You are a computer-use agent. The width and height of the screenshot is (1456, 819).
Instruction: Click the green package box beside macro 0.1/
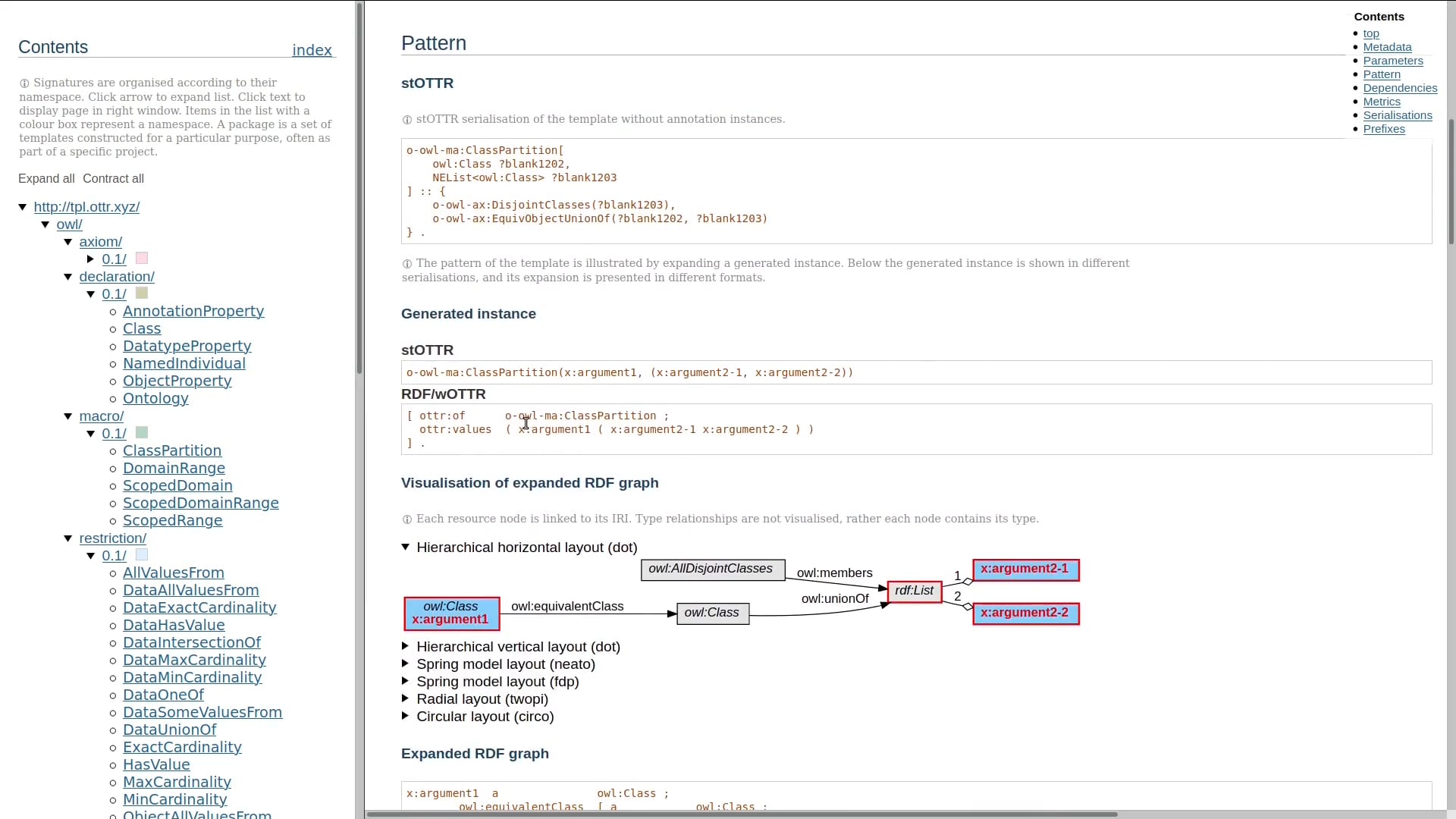coord(141,432)
